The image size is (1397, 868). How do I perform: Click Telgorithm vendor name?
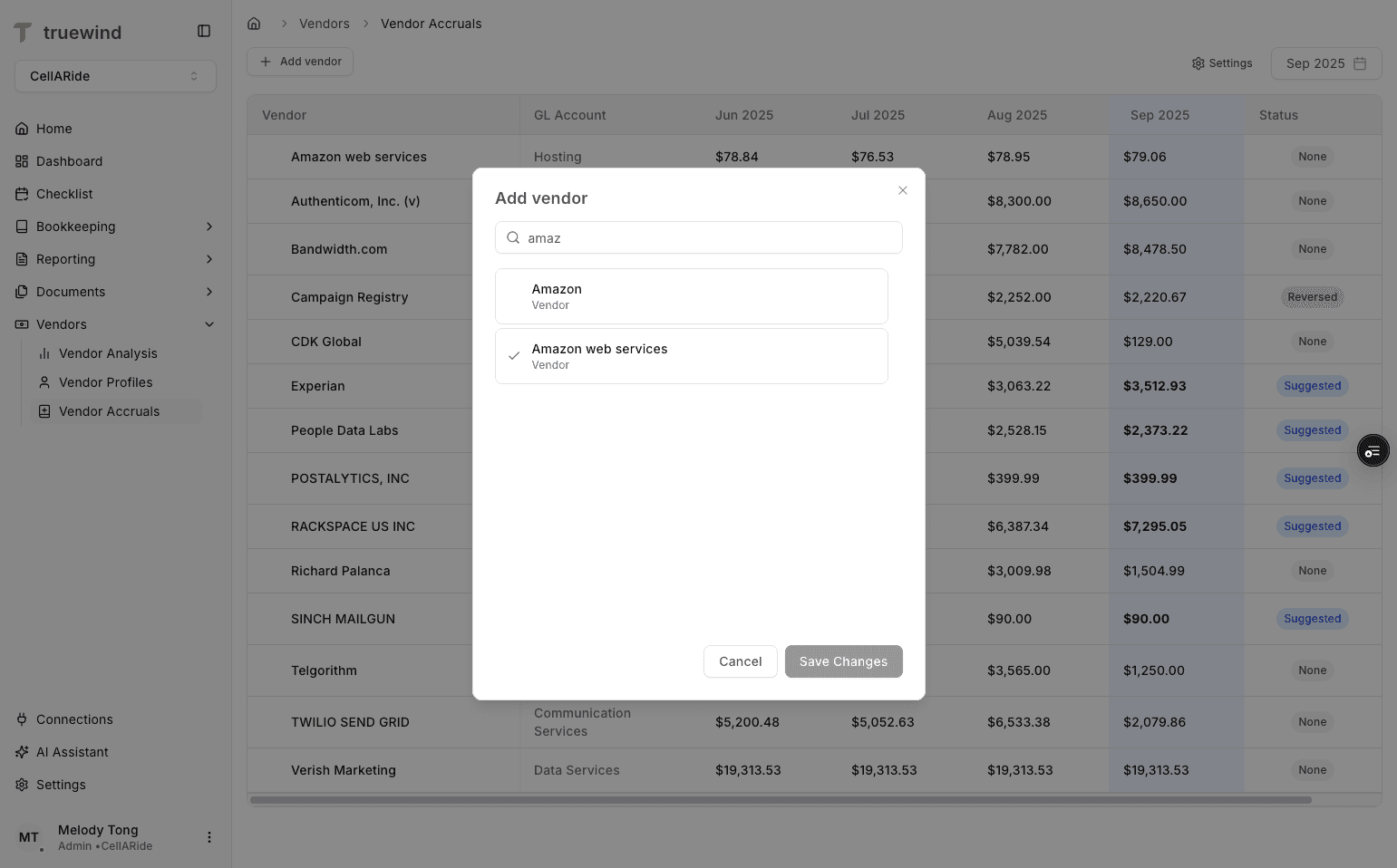[x=324, y=670]
